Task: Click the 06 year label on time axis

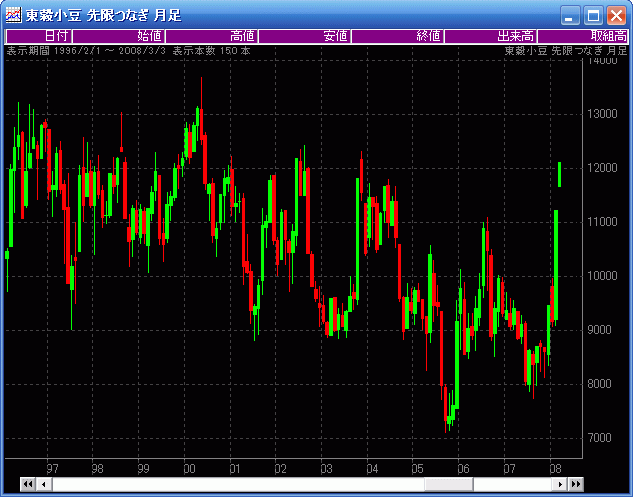Action: point(463,469)
